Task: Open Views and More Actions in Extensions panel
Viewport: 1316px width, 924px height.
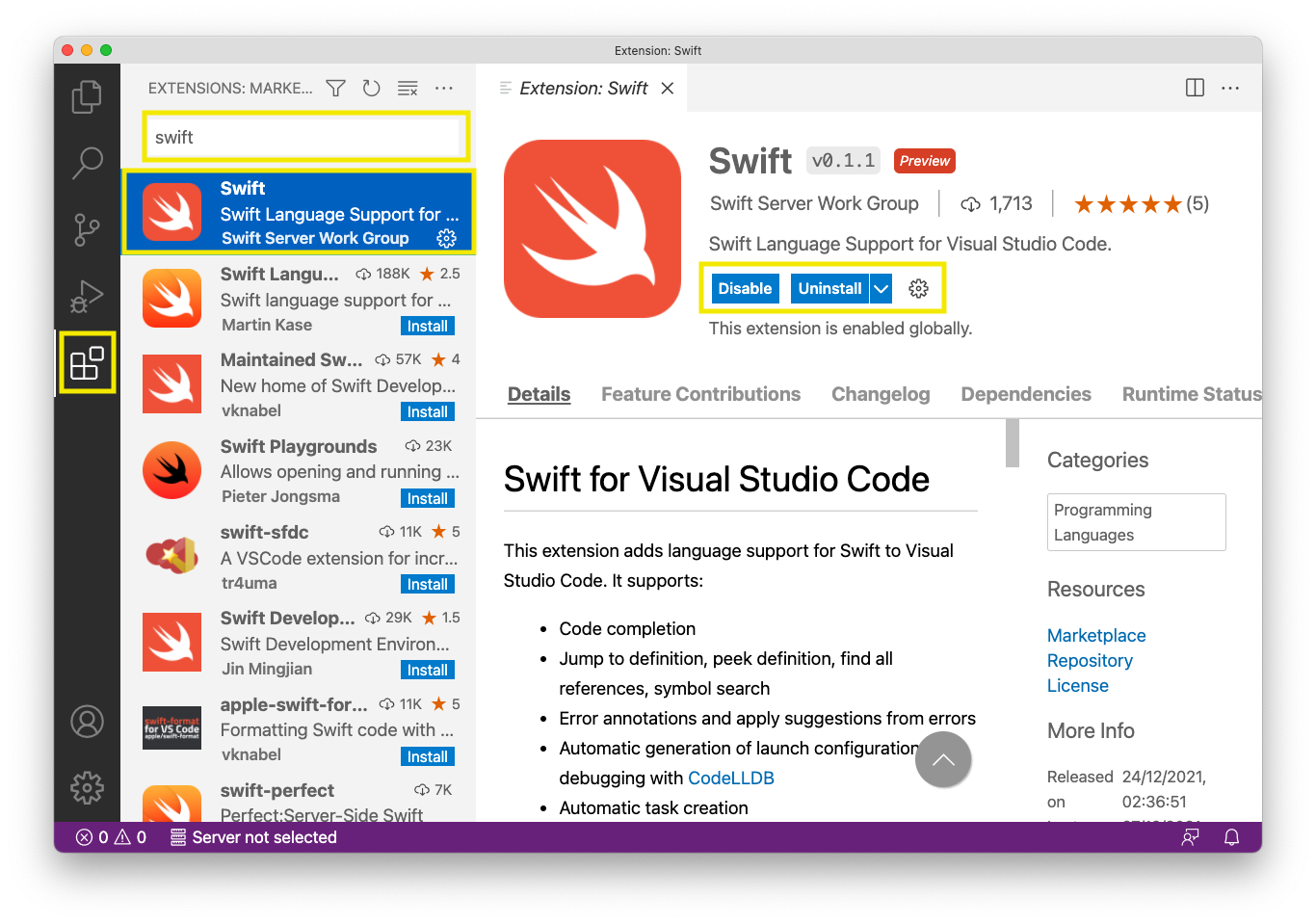Action: click(443, 89)
